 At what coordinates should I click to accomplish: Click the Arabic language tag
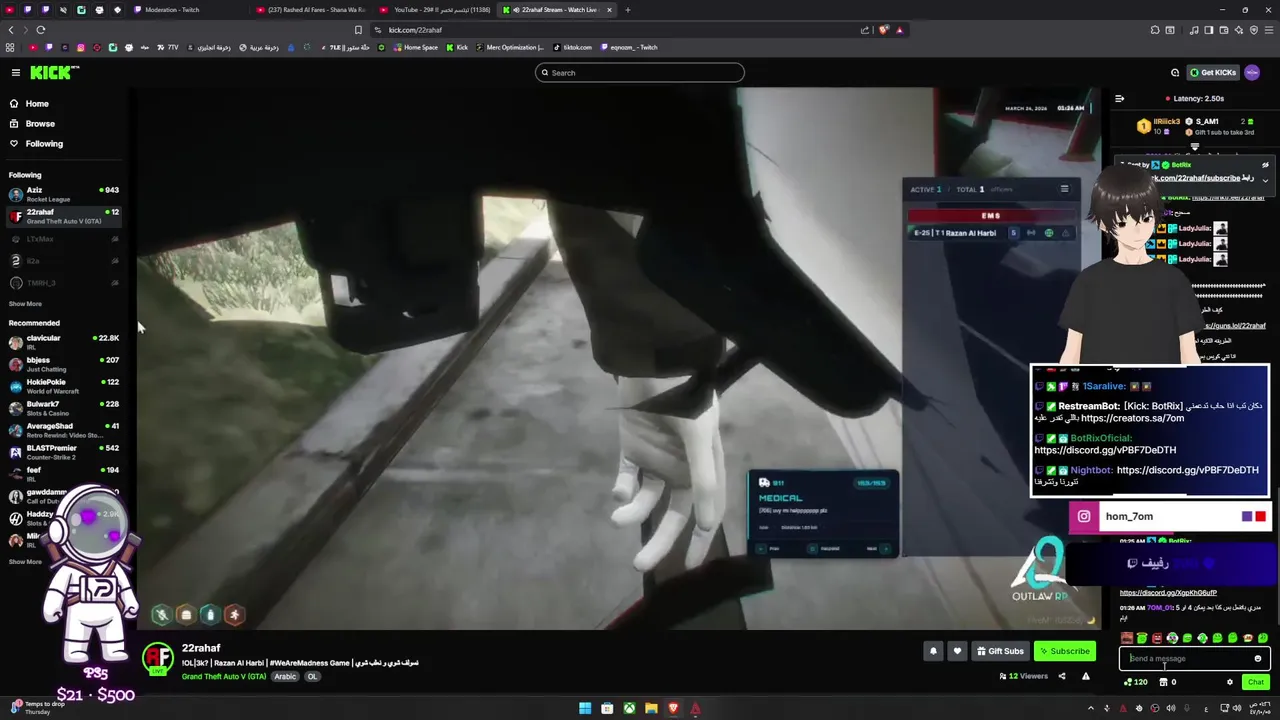286,676
